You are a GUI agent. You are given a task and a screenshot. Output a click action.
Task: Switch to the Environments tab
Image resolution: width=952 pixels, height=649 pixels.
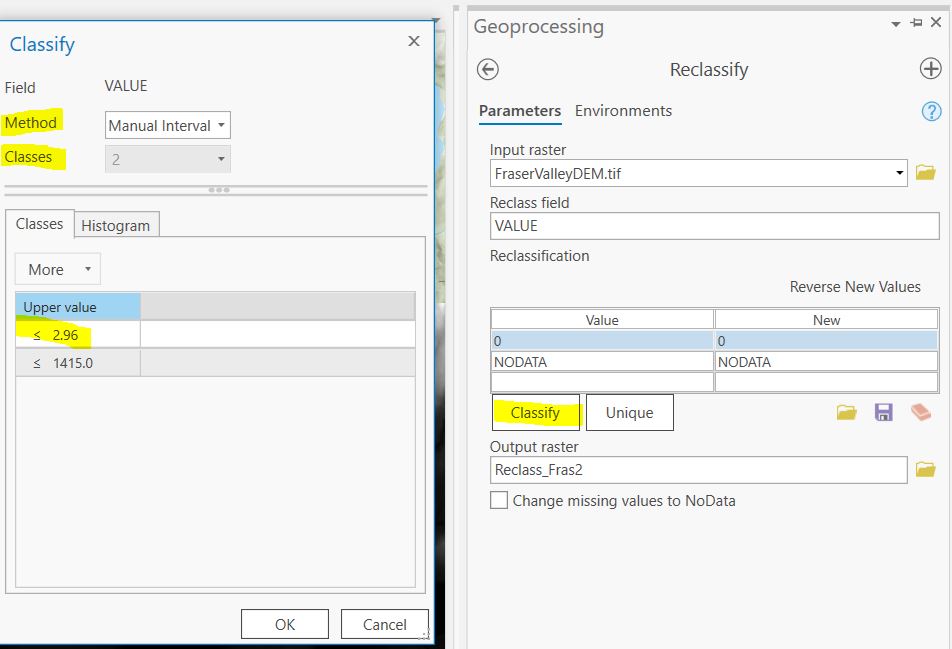pyautogui.click(x=623, y=111)
